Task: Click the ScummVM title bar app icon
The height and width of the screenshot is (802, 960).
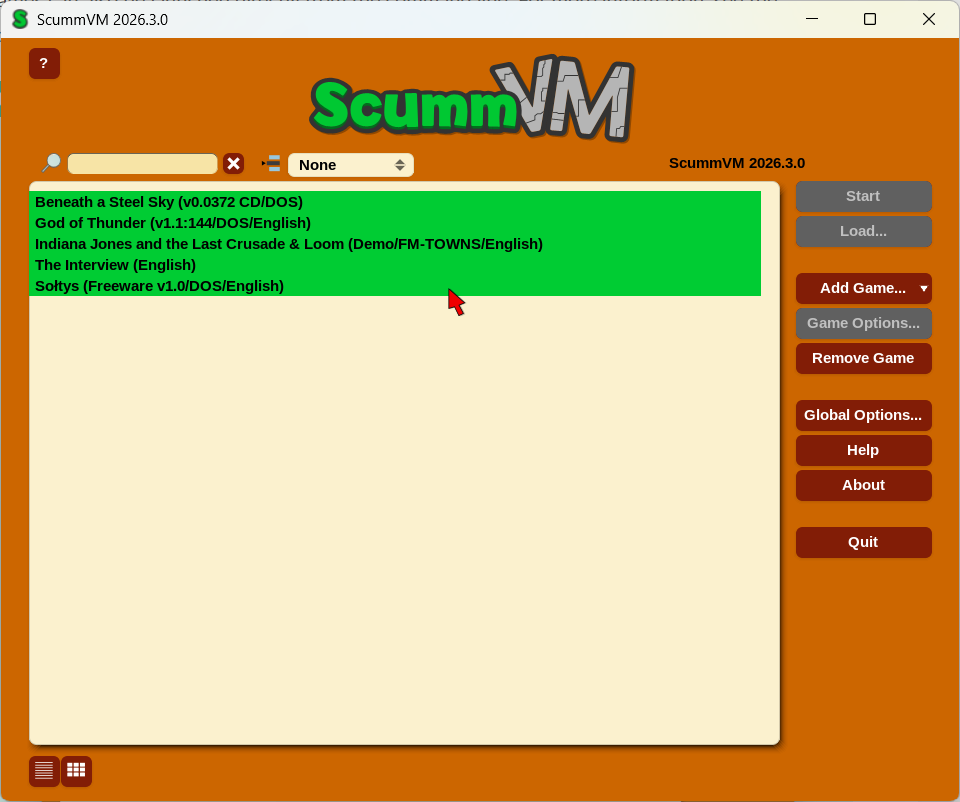Action: [20, 19]
